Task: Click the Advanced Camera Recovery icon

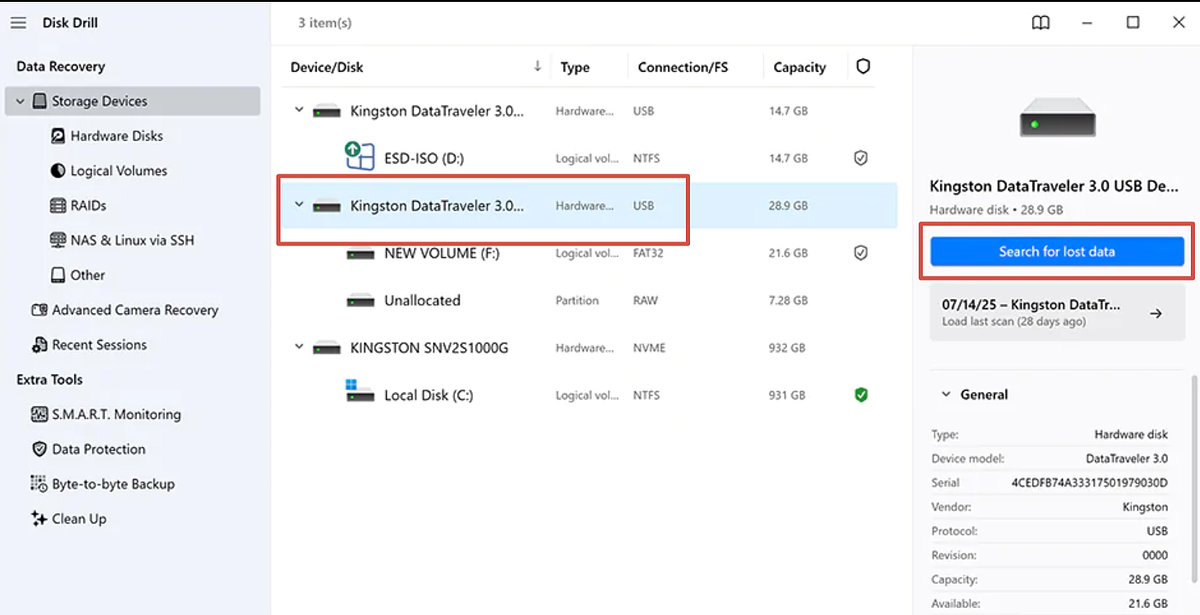Action: click(40, 310)
